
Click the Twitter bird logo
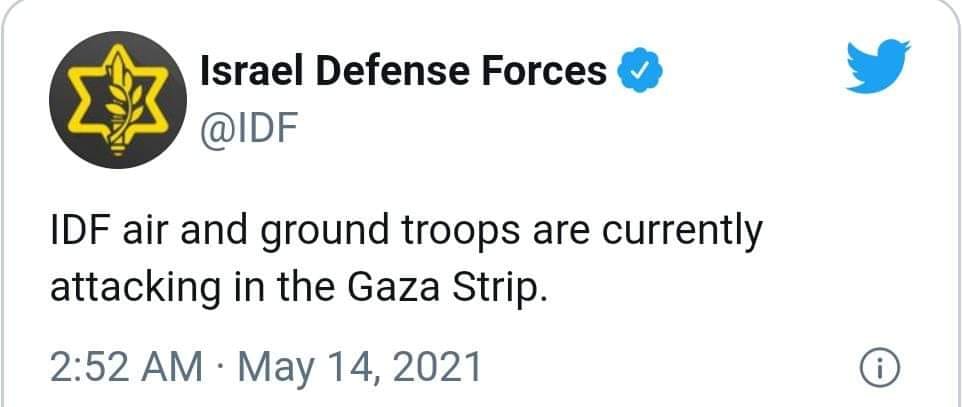point(878,65)
